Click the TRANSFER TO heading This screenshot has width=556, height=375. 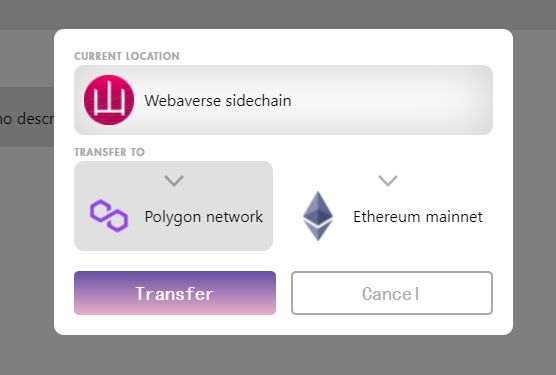[109, 152]
